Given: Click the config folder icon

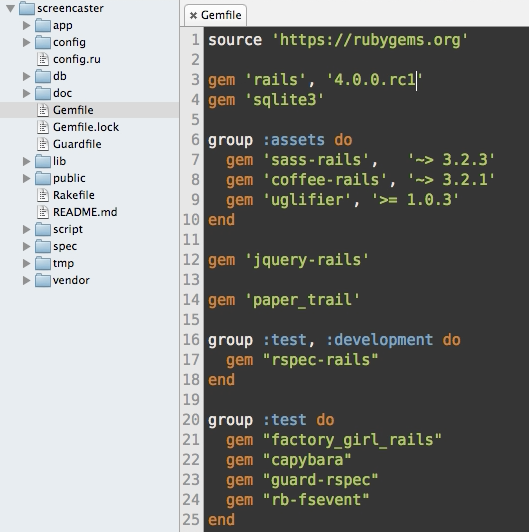Looking at the screenshot, I should pyautogui.click(x=43, y=42).
